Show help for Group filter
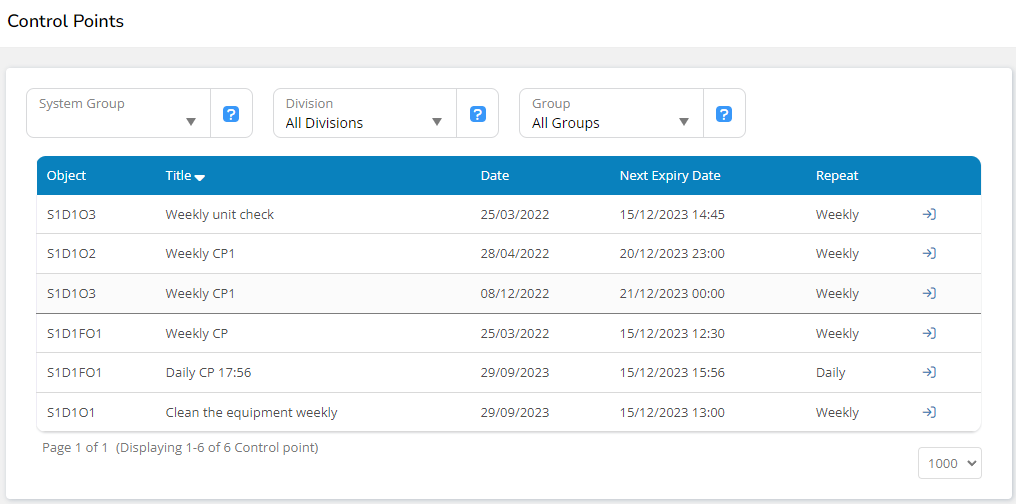1016x504 pixels. [725, 114]
